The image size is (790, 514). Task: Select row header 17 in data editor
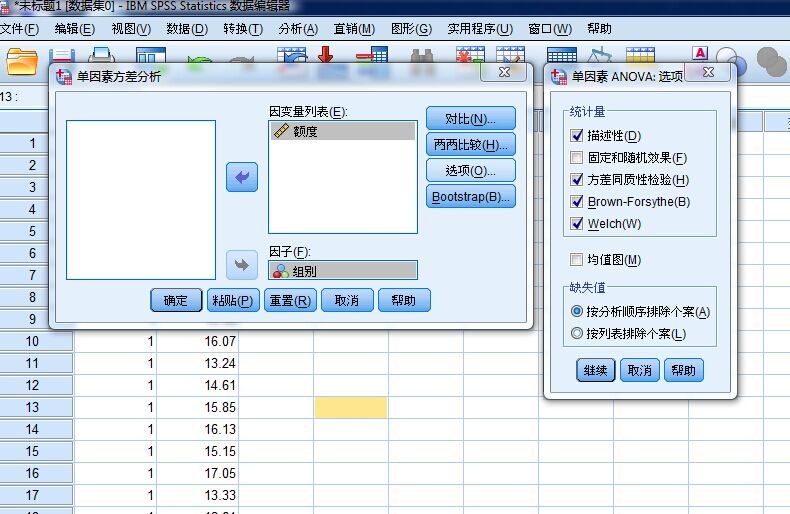click(36, 495)
